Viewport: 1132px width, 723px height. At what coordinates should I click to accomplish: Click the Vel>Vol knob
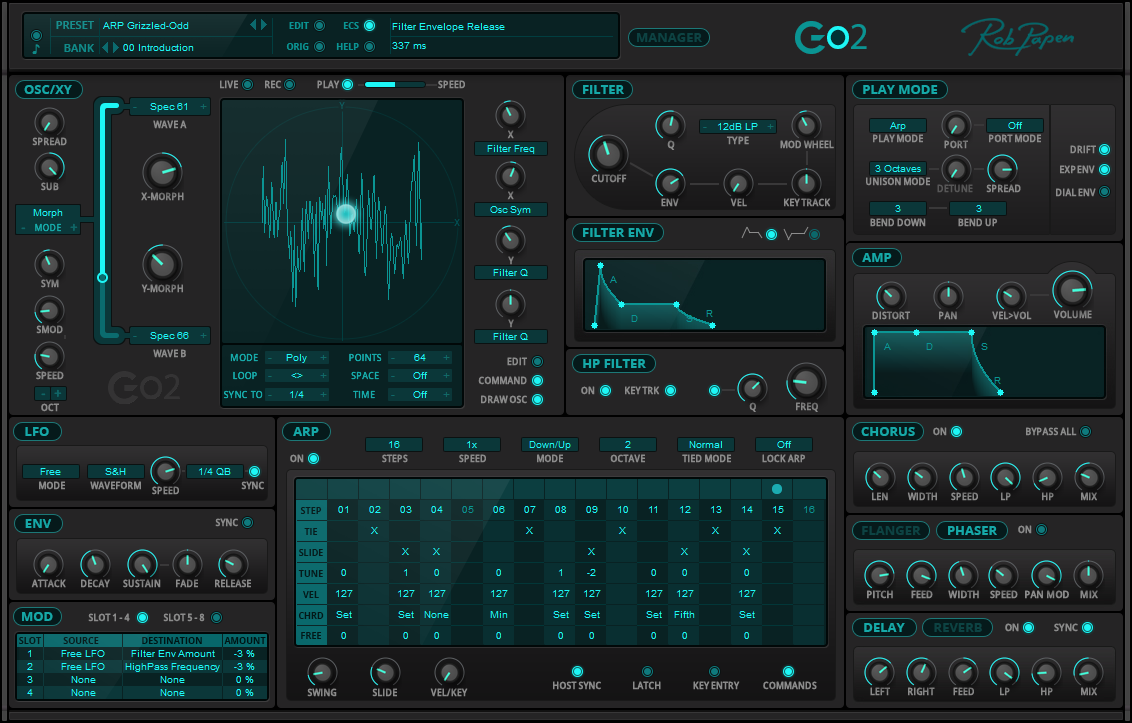1011,296
